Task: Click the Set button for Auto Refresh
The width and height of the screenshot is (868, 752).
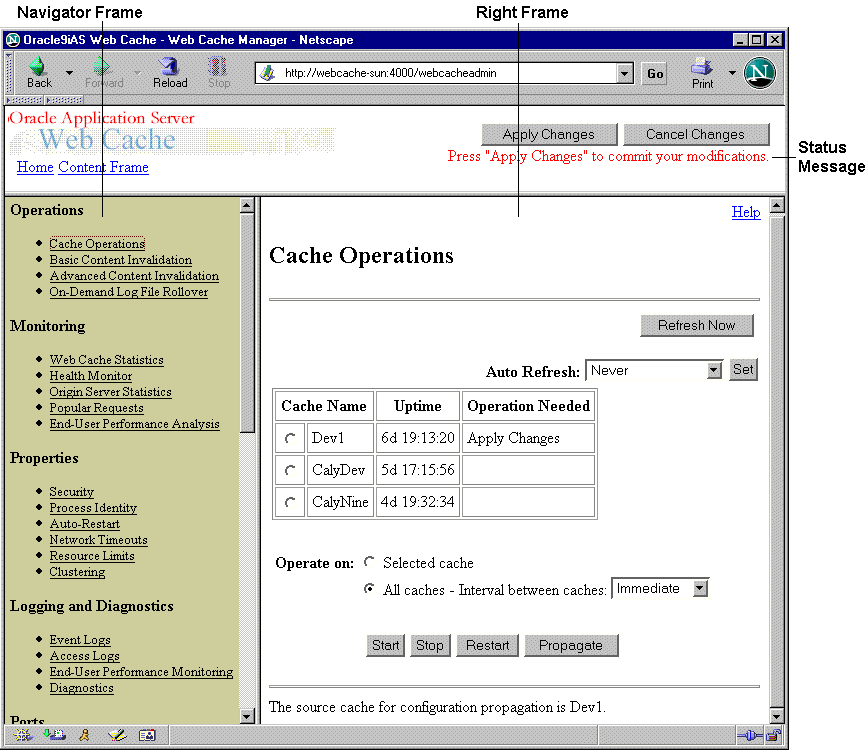Action: [x=743, y=369]
